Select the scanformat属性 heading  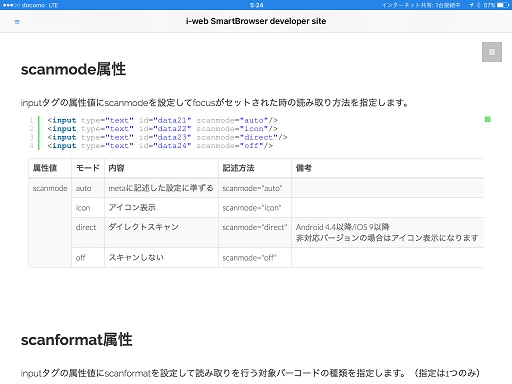point(77,340)
